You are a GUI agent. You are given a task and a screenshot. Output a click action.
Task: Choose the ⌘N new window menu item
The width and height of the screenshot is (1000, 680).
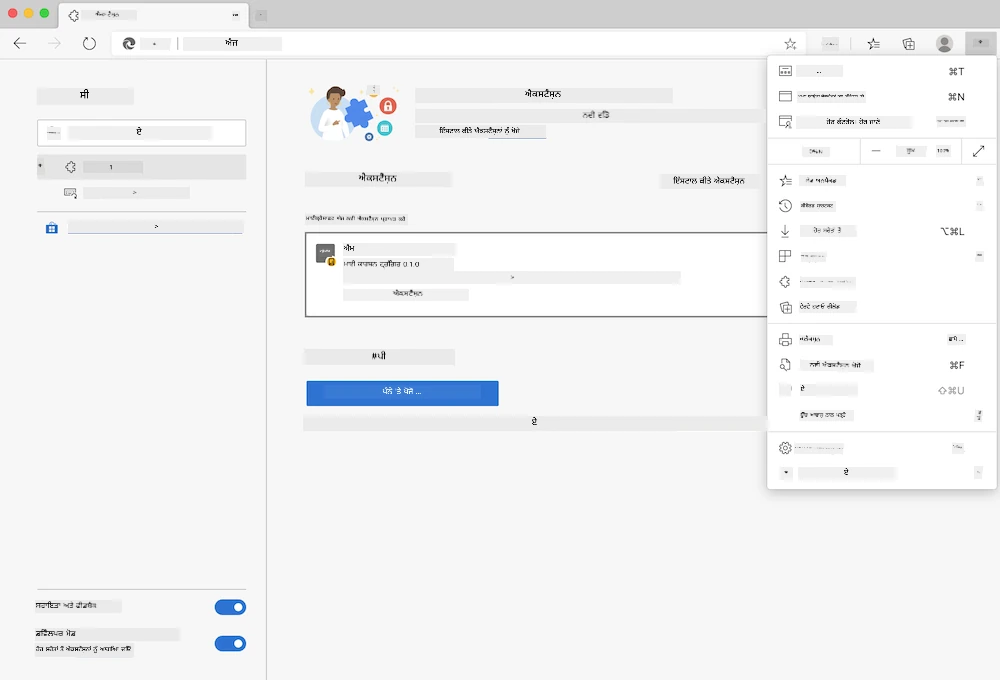881,97
